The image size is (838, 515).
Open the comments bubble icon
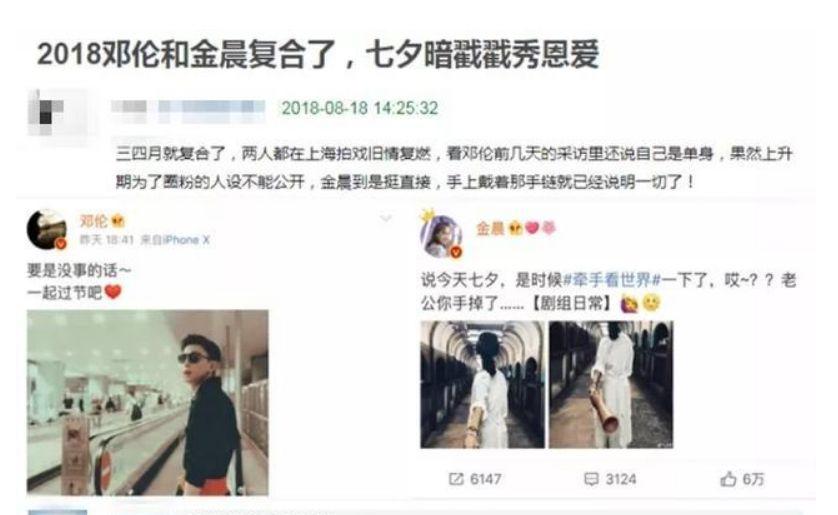[x=591, y=479]
